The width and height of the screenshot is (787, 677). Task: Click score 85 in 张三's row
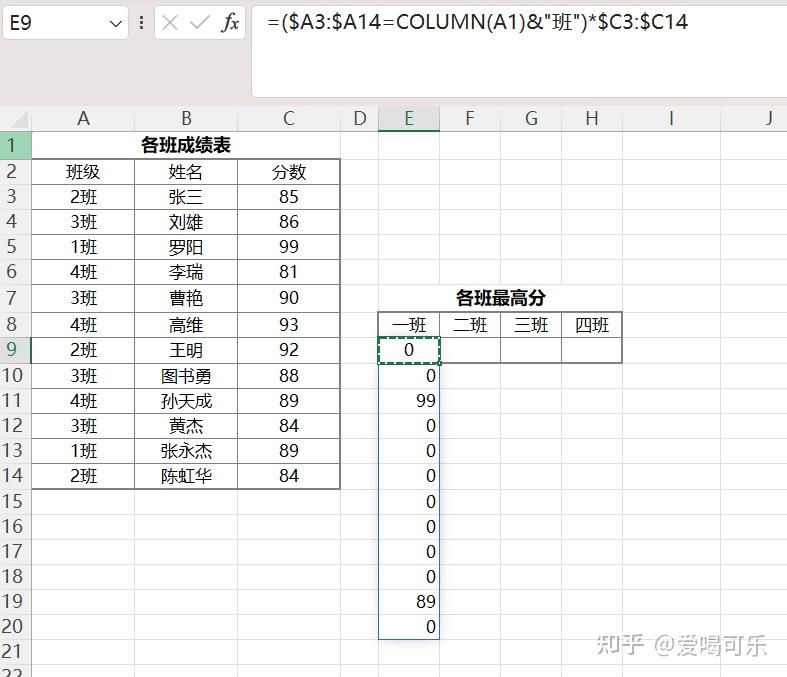289,197
